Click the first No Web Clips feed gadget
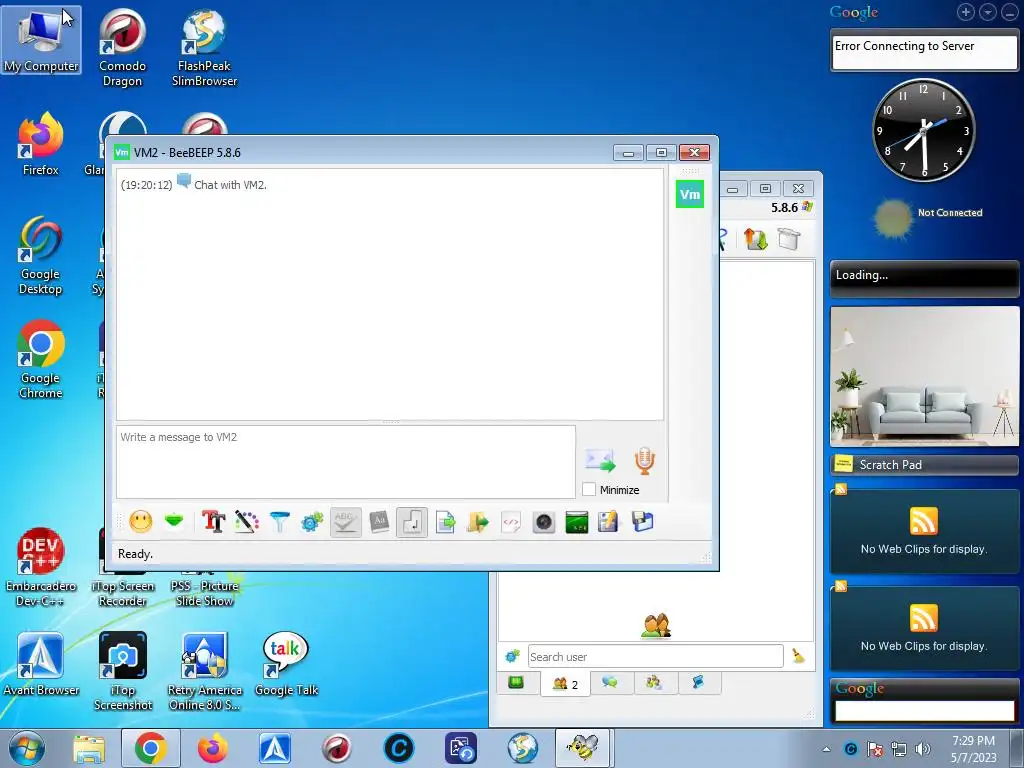This screenshot has width=1024, height=768. coord(924,531)
